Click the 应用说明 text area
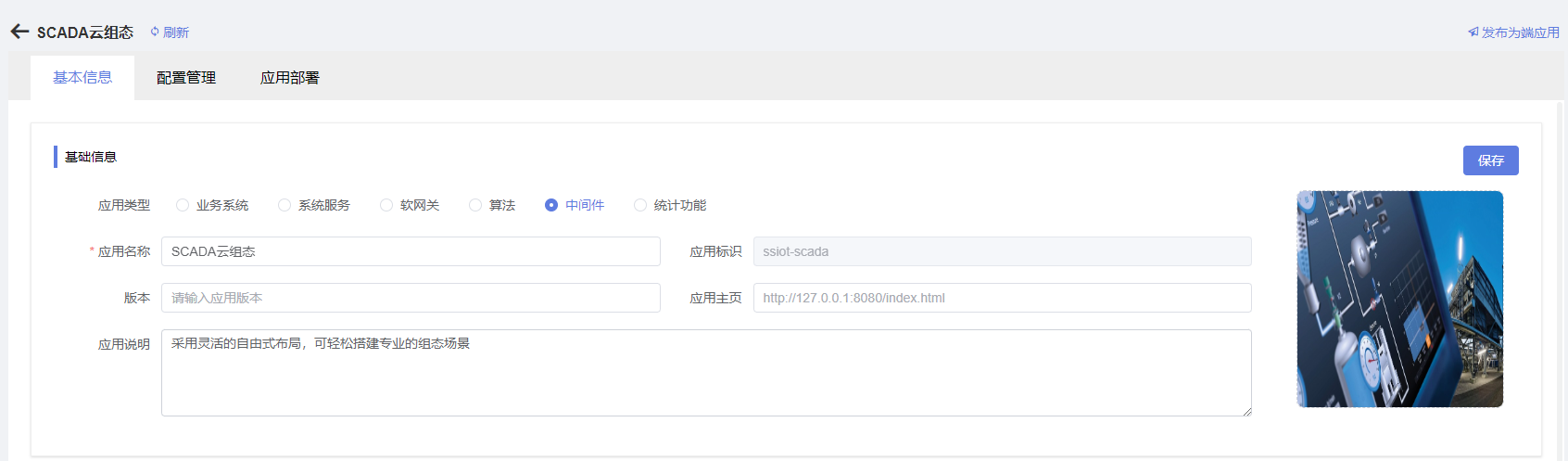The width and height of the screenshot is (1568, 461). 706,373
